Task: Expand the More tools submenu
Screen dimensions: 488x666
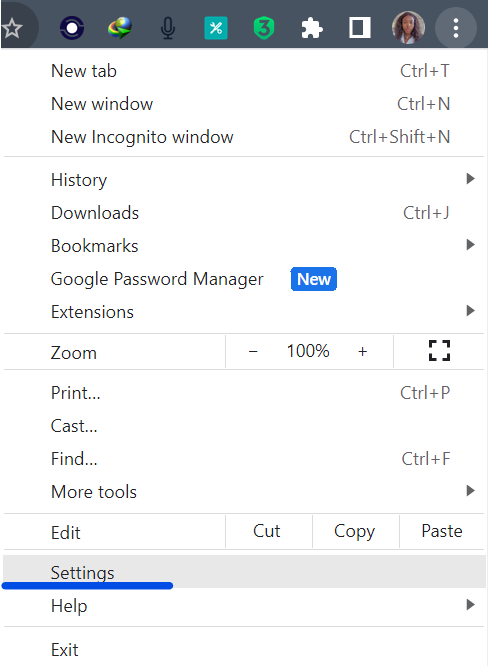Action: tap(244, 491)
